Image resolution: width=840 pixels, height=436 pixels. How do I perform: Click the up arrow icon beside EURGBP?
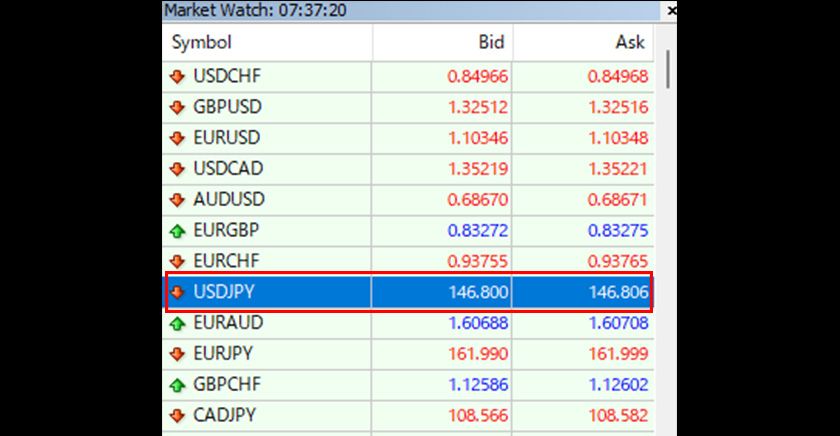178,231
